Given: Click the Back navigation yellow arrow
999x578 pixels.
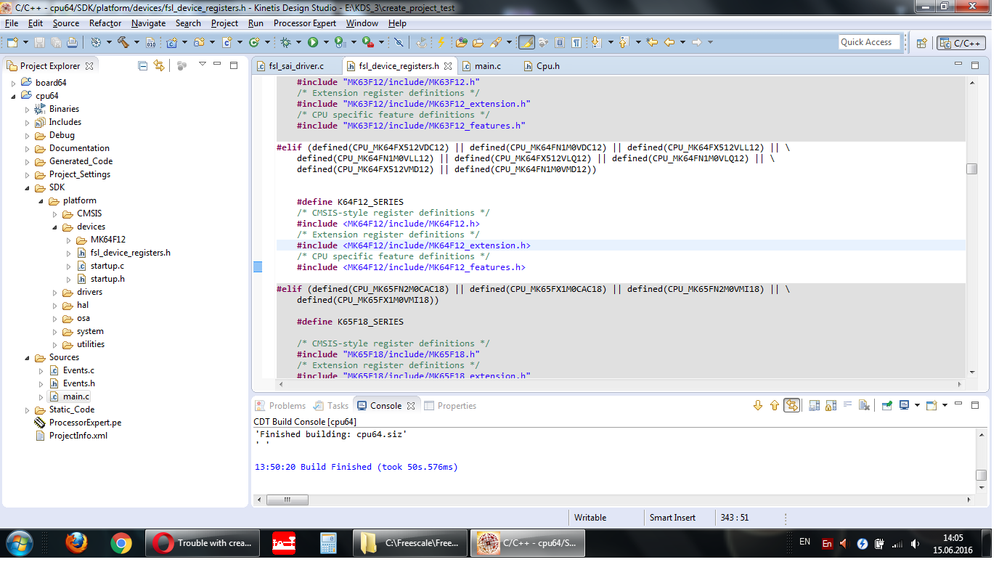Looking at the screenshot, I should (669, 42).
